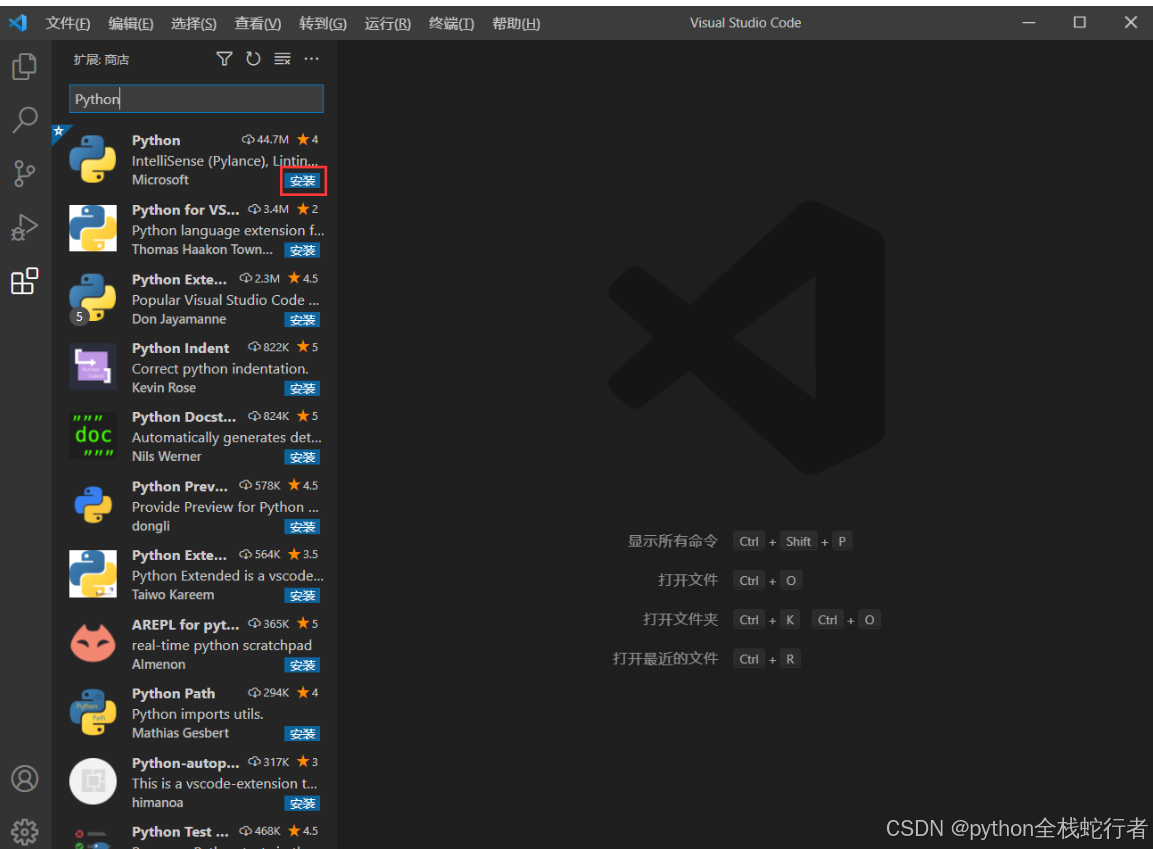
Task: Click the VS Code logo in title bar
Action: click(x=18, y=23)
